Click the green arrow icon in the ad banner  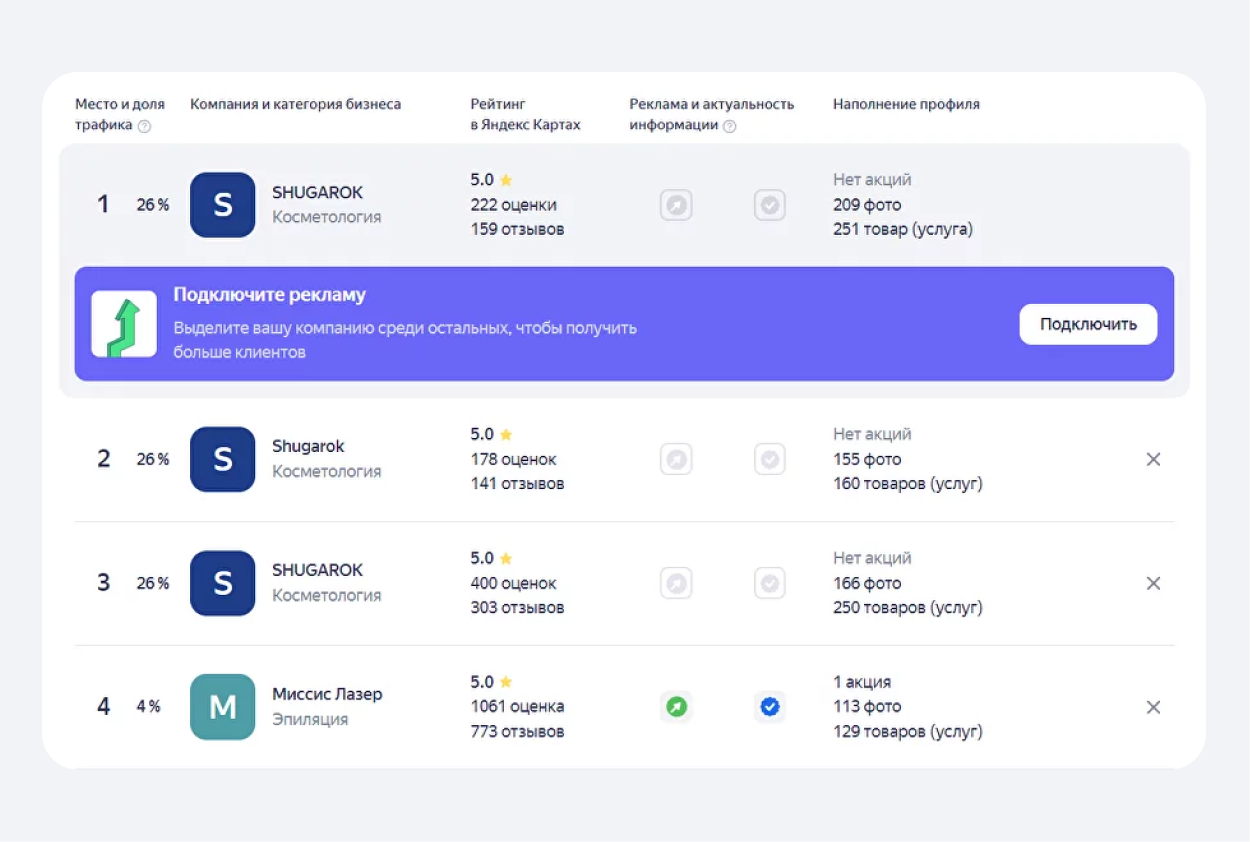click(124, 324)
